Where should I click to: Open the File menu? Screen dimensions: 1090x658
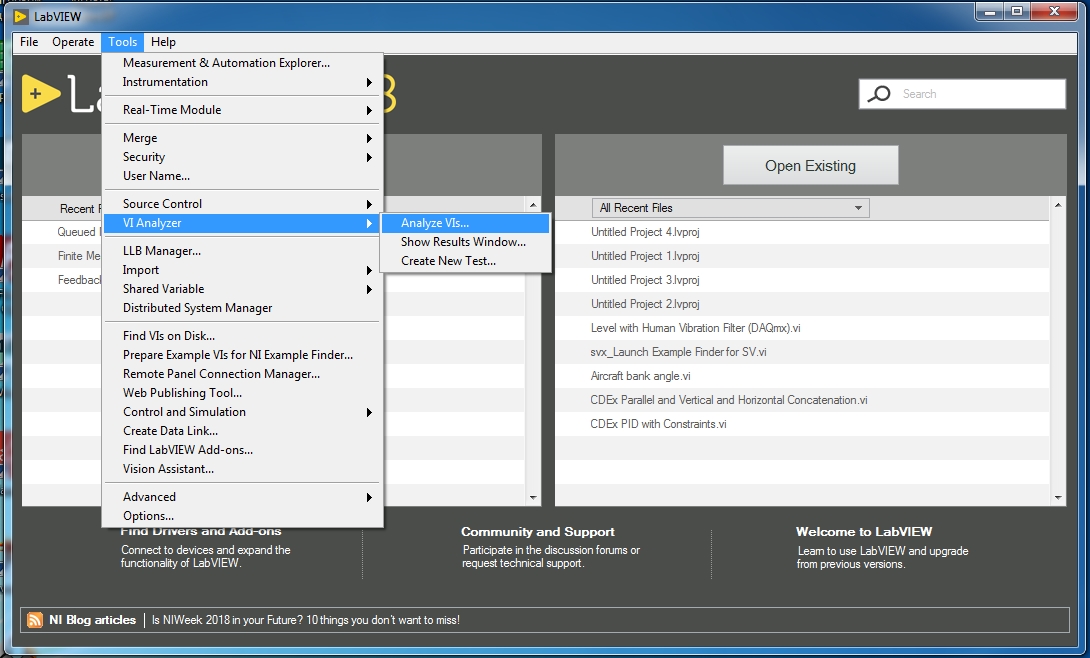tap(29, 42)
